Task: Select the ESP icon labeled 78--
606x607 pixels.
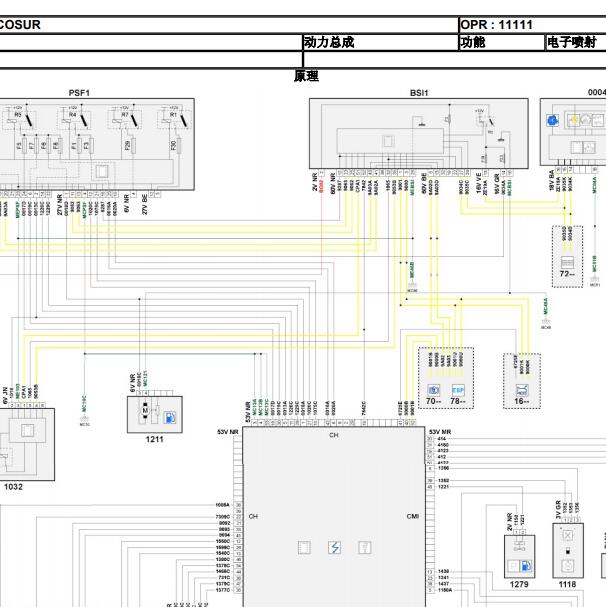Action: click(x=458, y=389)
